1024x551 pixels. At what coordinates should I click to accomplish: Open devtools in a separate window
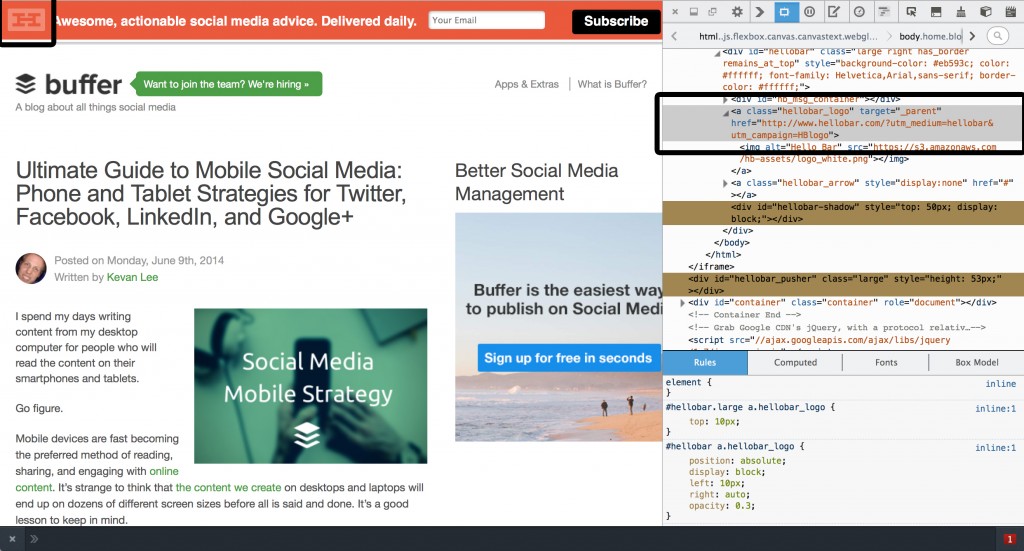pos(712,12)
